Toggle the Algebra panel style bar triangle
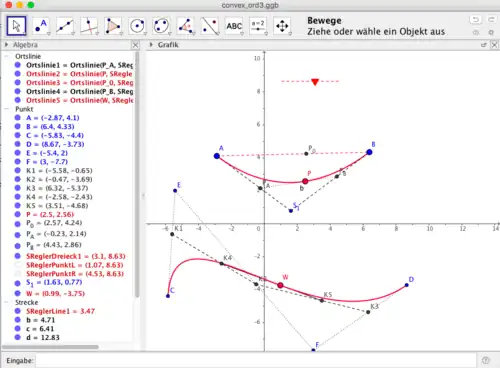The image size is (500, 368). (6, 45)
